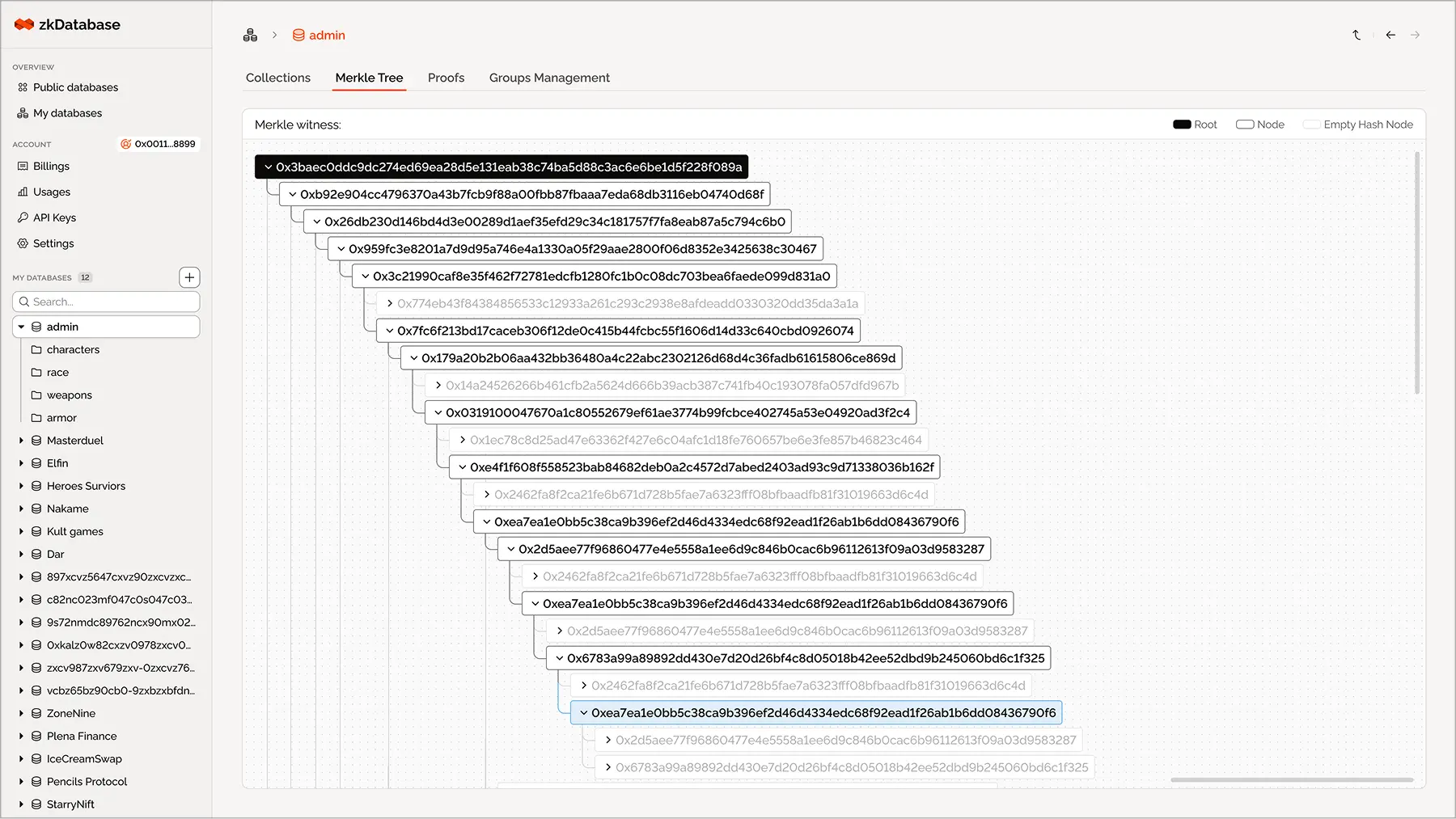The height and width of the screenshot is (819, 1456).
Task: Click the admin breadcrumb link
Action: point(327,35)
